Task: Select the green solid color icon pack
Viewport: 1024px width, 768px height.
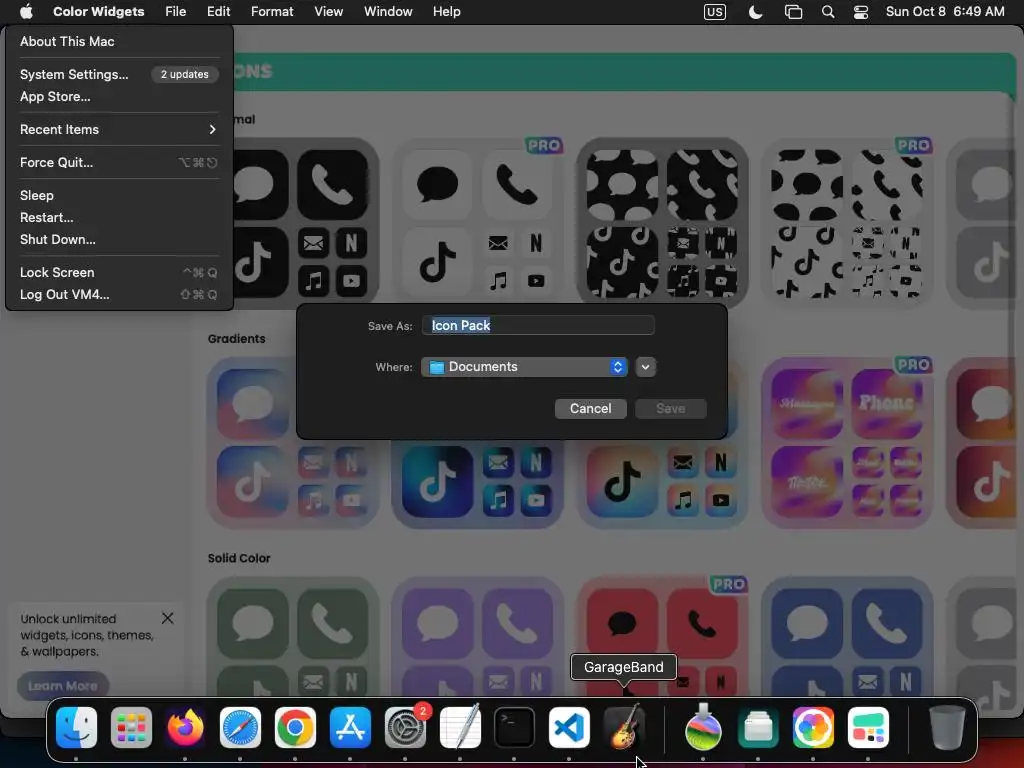Action: coord(293,637)
